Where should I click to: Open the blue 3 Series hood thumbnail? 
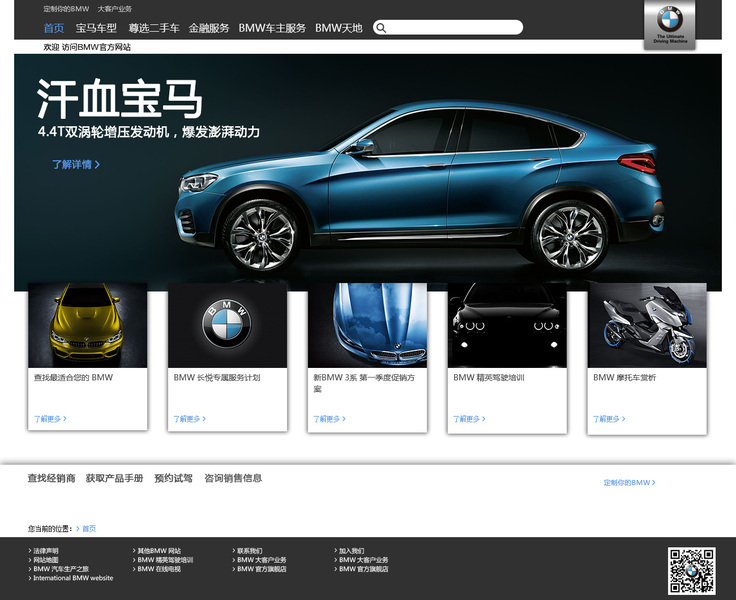(367, 325)
